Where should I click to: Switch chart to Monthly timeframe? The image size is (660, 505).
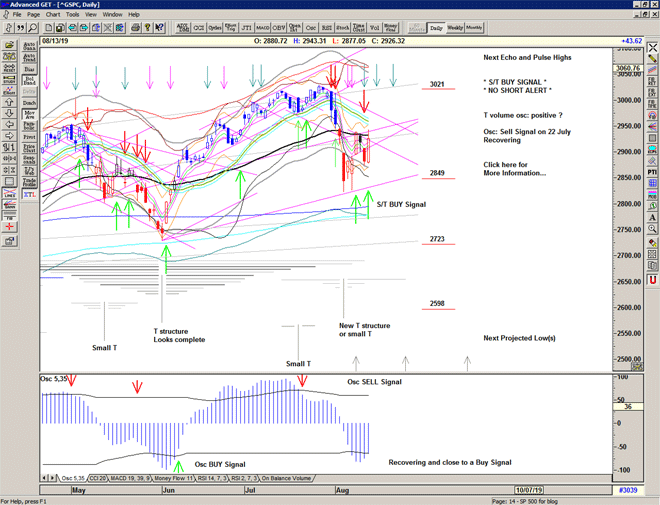tap(474, 28)
